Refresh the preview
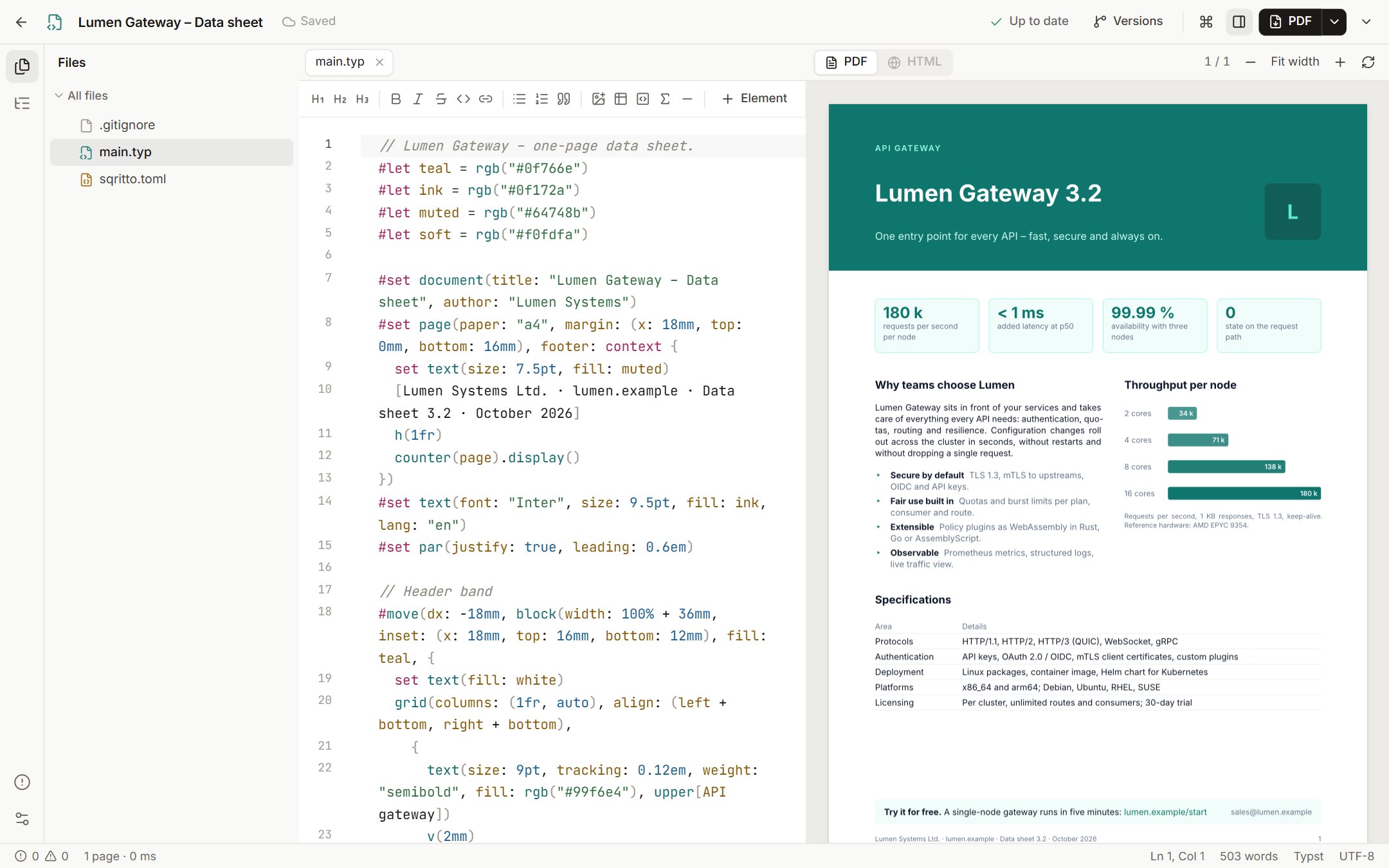 [1368, 62]
